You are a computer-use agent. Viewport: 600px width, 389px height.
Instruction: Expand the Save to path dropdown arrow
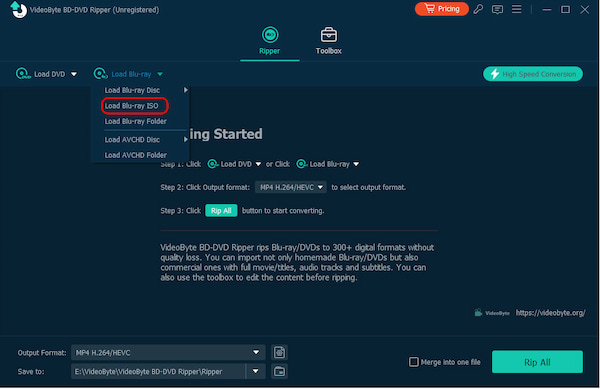256,371
